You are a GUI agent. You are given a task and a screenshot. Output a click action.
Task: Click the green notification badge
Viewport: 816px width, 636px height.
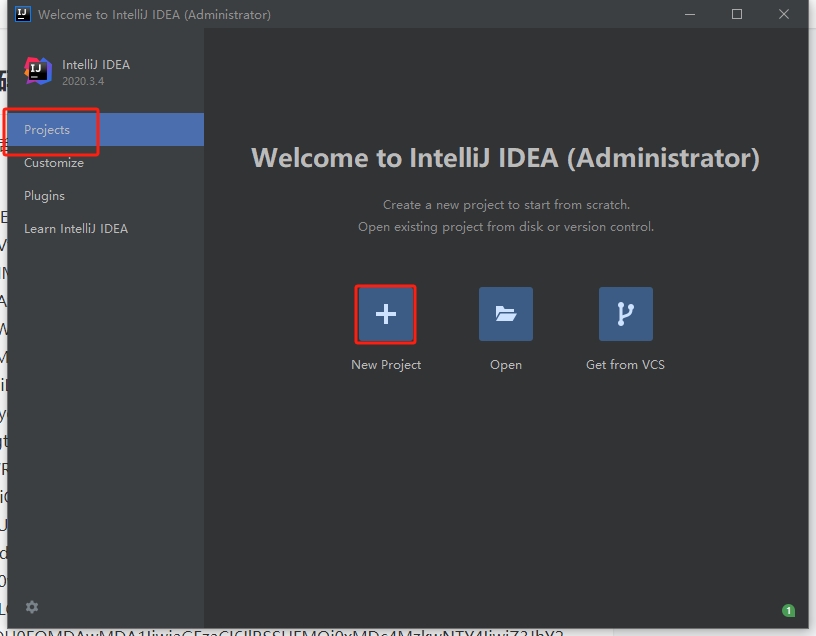tap(788, 610)
